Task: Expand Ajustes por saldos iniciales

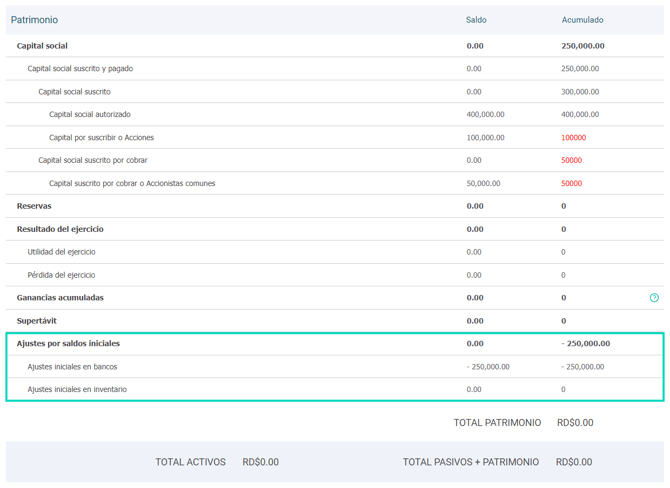Action: click(68, 343)
